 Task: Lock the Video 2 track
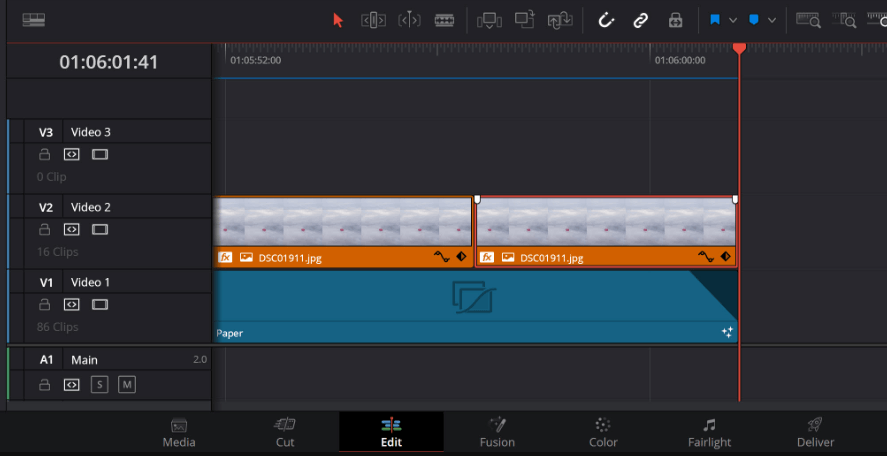[x=44, y=230]
